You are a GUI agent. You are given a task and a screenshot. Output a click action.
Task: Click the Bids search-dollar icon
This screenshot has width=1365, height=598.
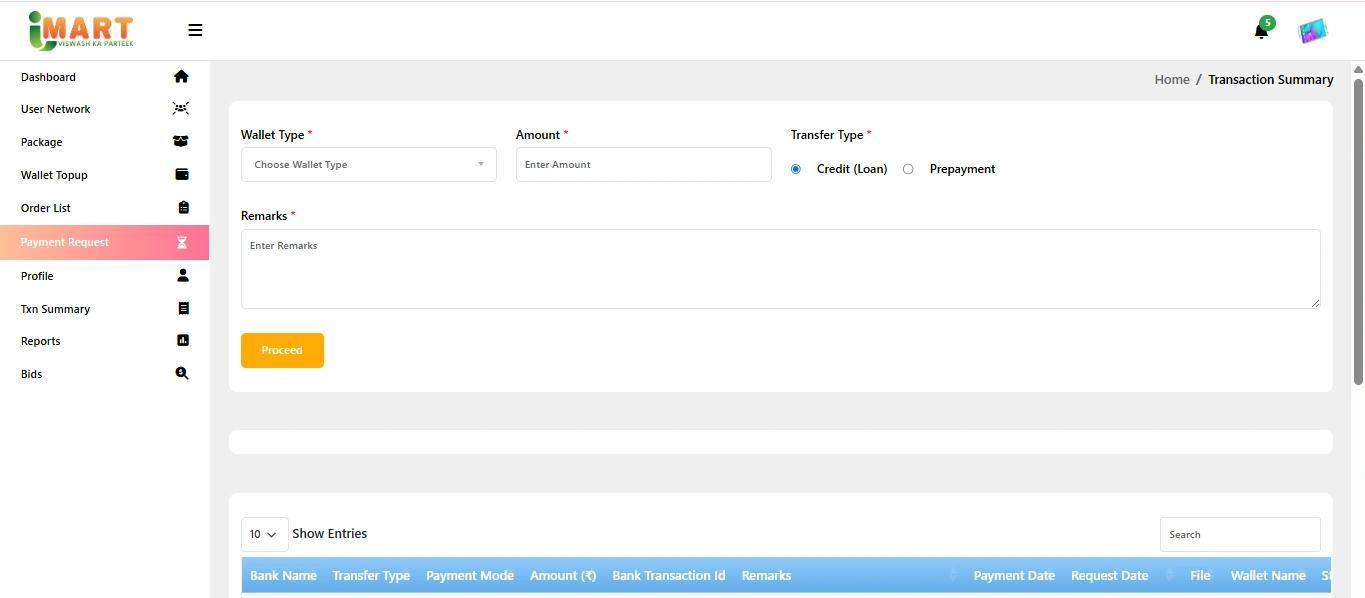click(x=182, y=374)
